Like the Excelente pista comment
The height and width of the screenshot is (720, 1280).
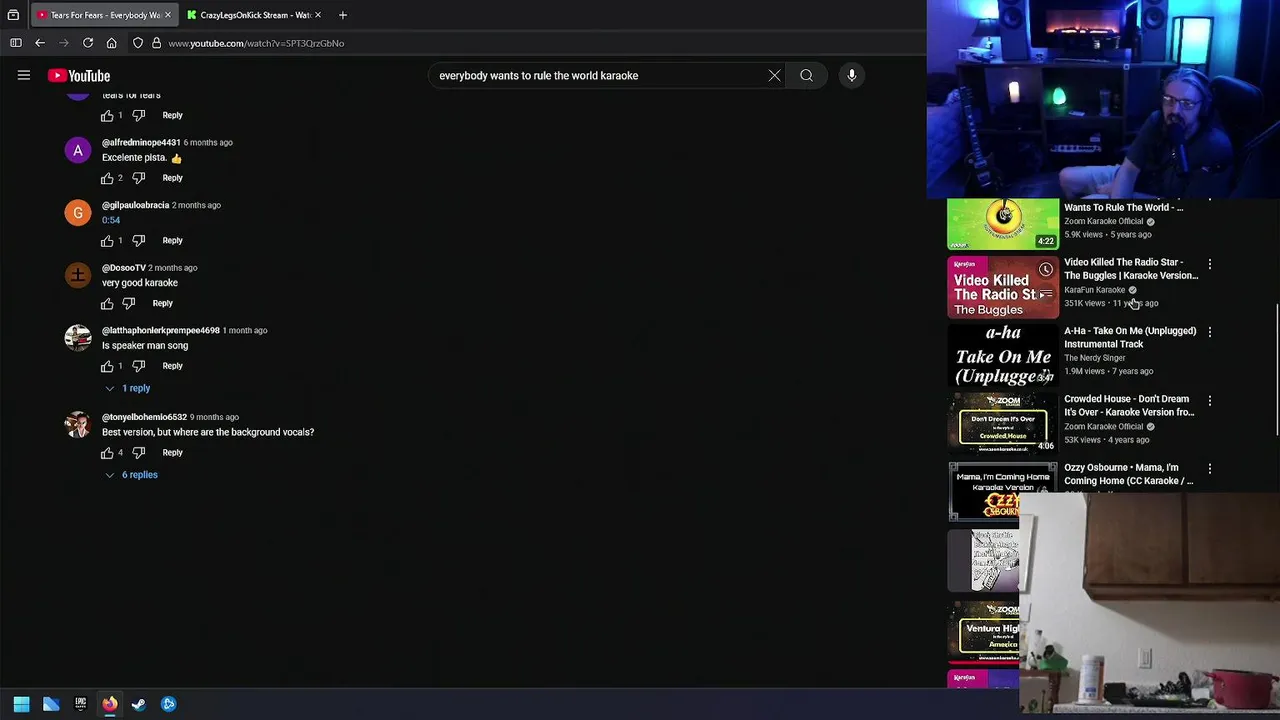coord(107,178)
